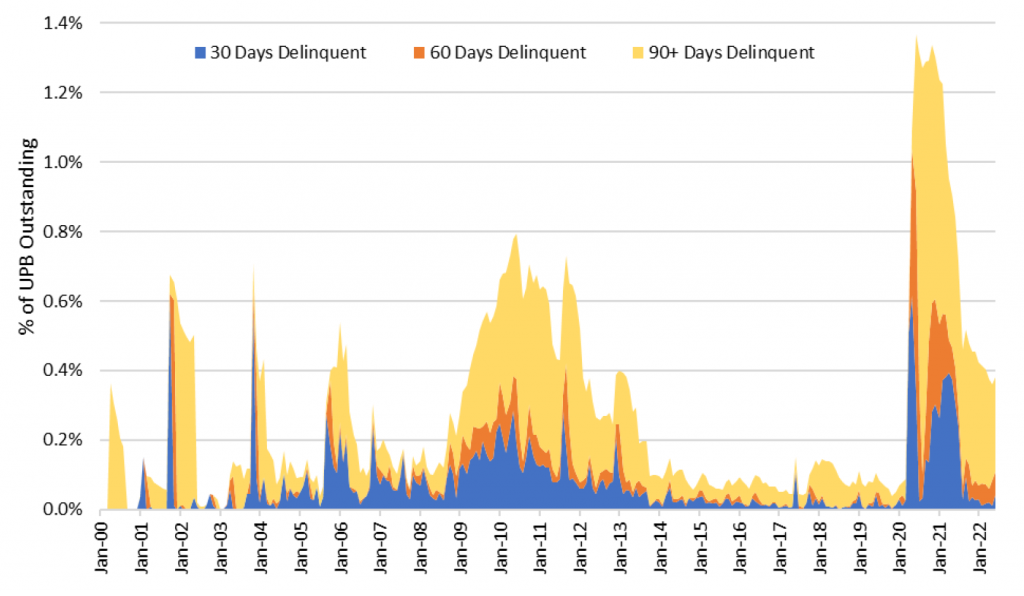
Task: Select the "30 Days Delinquent" legend label
Action: 286,52
